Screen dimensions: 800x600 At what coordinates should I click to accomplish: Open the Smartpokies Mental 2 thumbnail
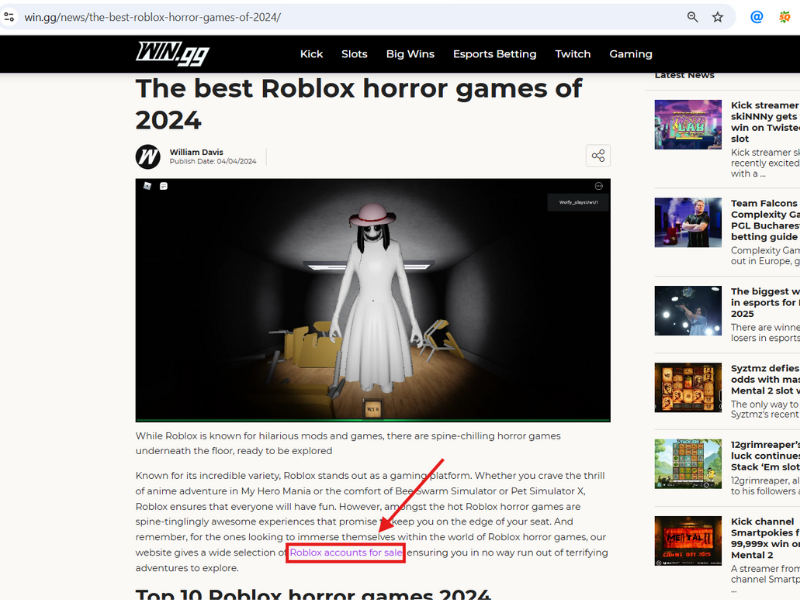pyautogui.click(x=688, y=541)
